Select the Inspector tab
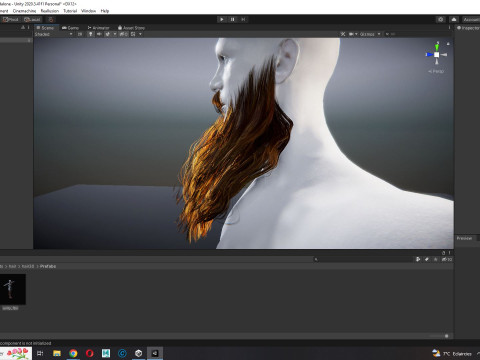 (x=468, y=28)
